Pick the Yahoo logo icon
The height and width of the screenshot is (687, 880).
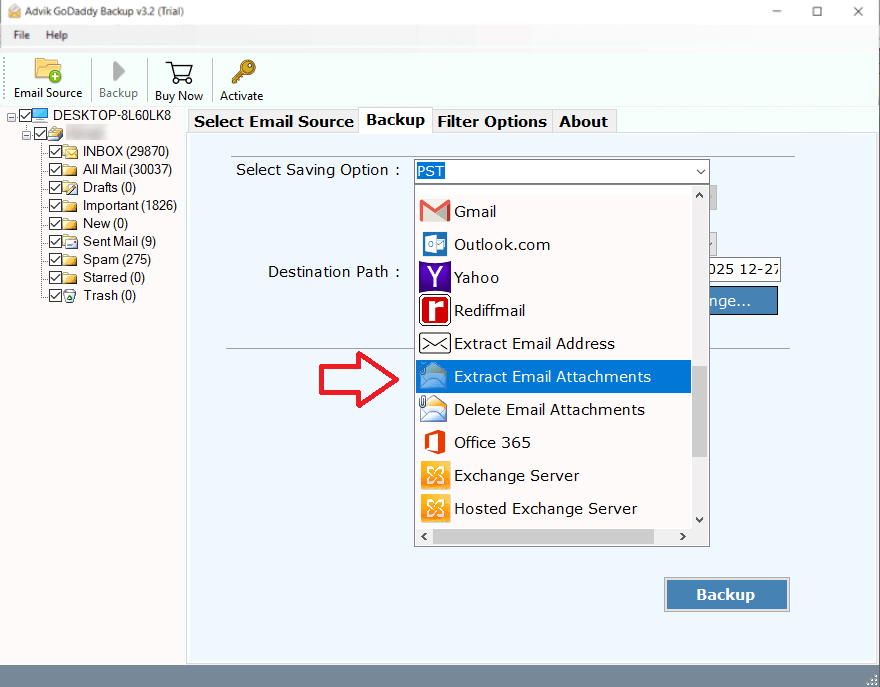click(x=435, y=277)
